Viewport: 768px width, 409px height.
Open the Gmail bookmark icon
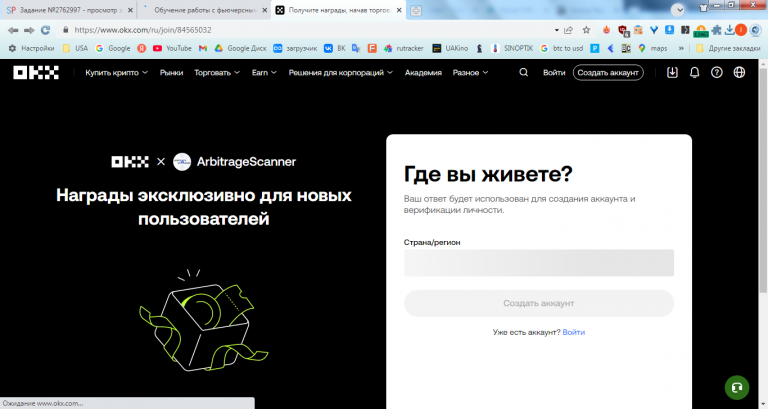203,48
